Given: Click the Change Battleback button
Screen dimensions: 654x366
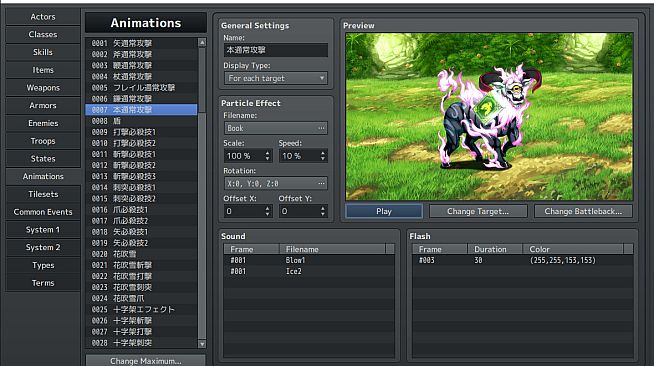Looking at the screenshot, I should [x=583, y=211].
